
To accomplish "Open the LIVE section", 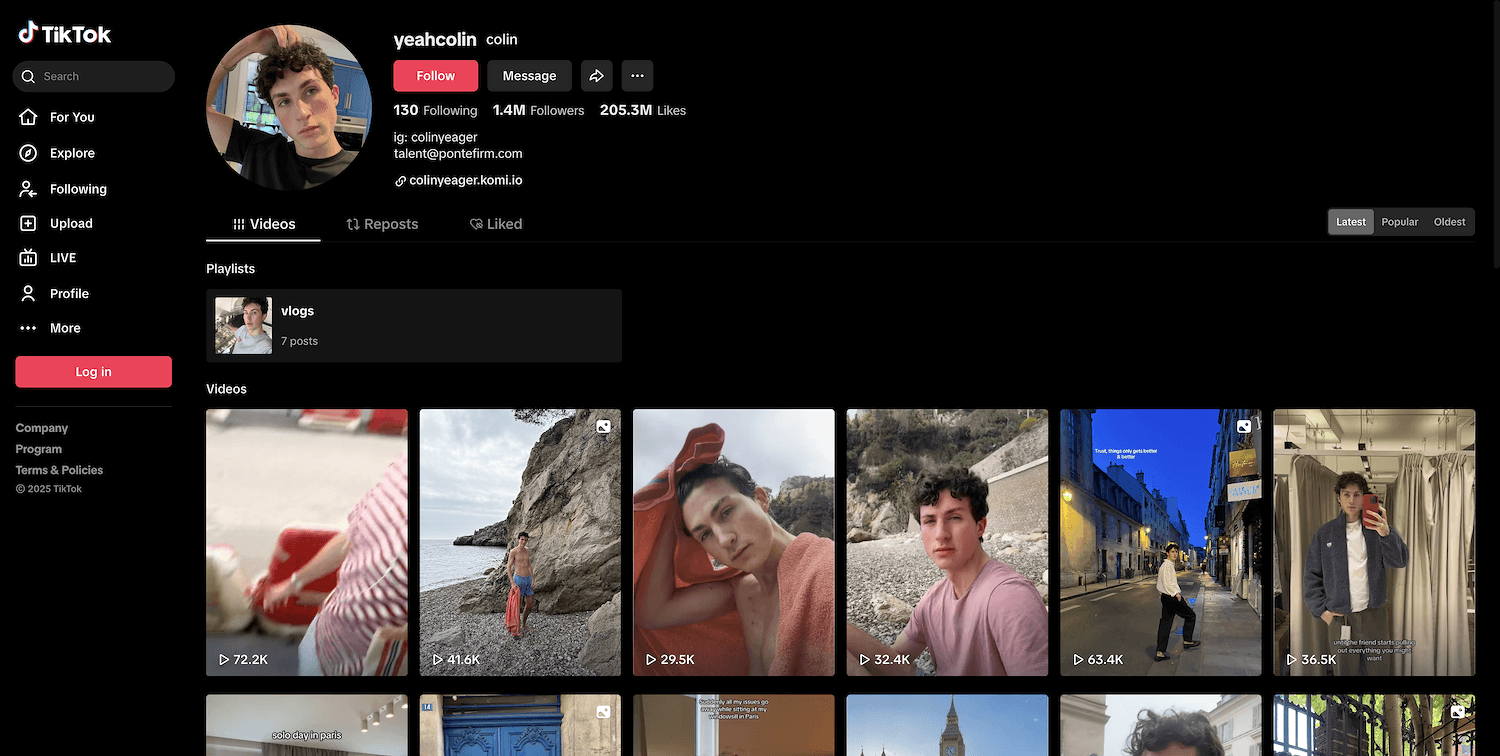I will [62, 258].
